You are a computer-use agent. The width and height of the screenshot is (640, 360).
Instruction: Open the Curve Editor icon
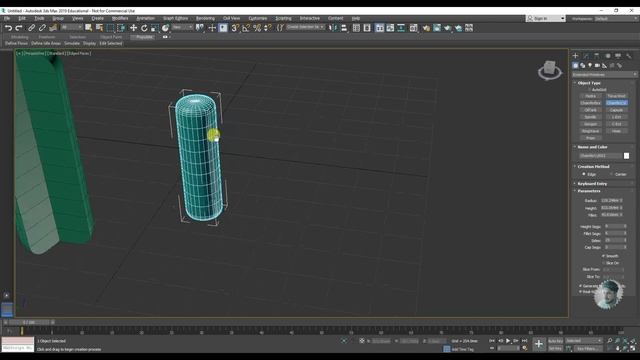(391, 28)
